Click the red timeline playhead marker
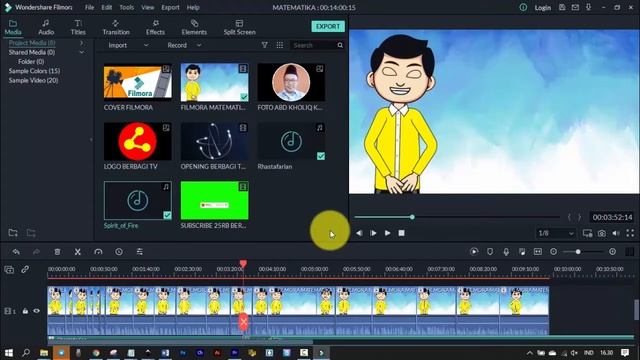 tap(243, 264)
